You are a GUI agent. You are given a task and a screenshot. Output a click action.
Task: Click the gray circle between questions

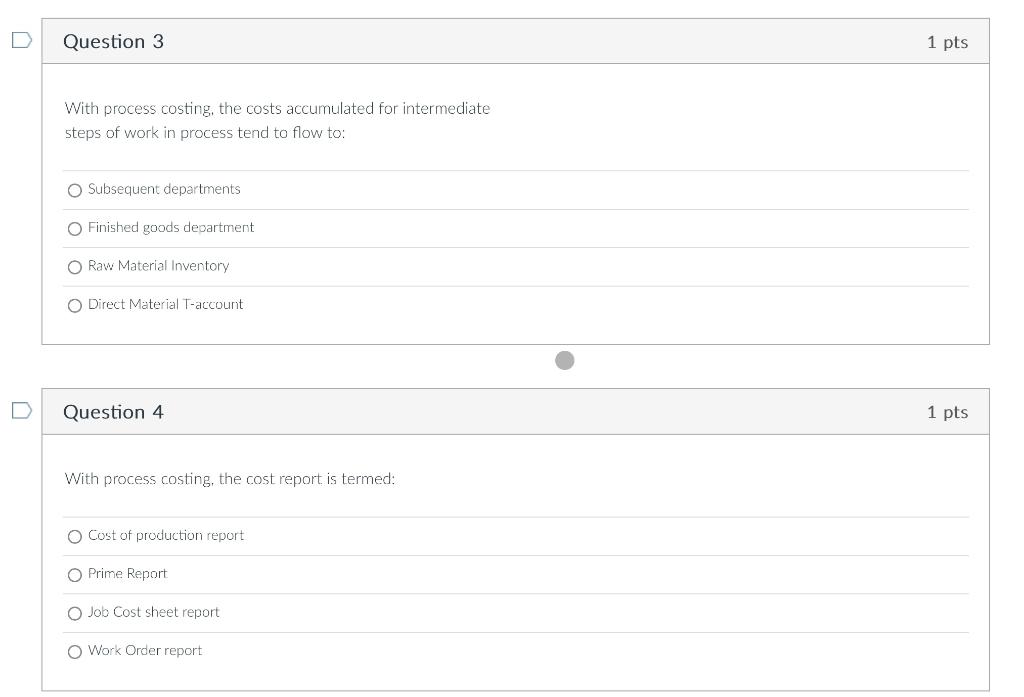(x=565, y=360)
